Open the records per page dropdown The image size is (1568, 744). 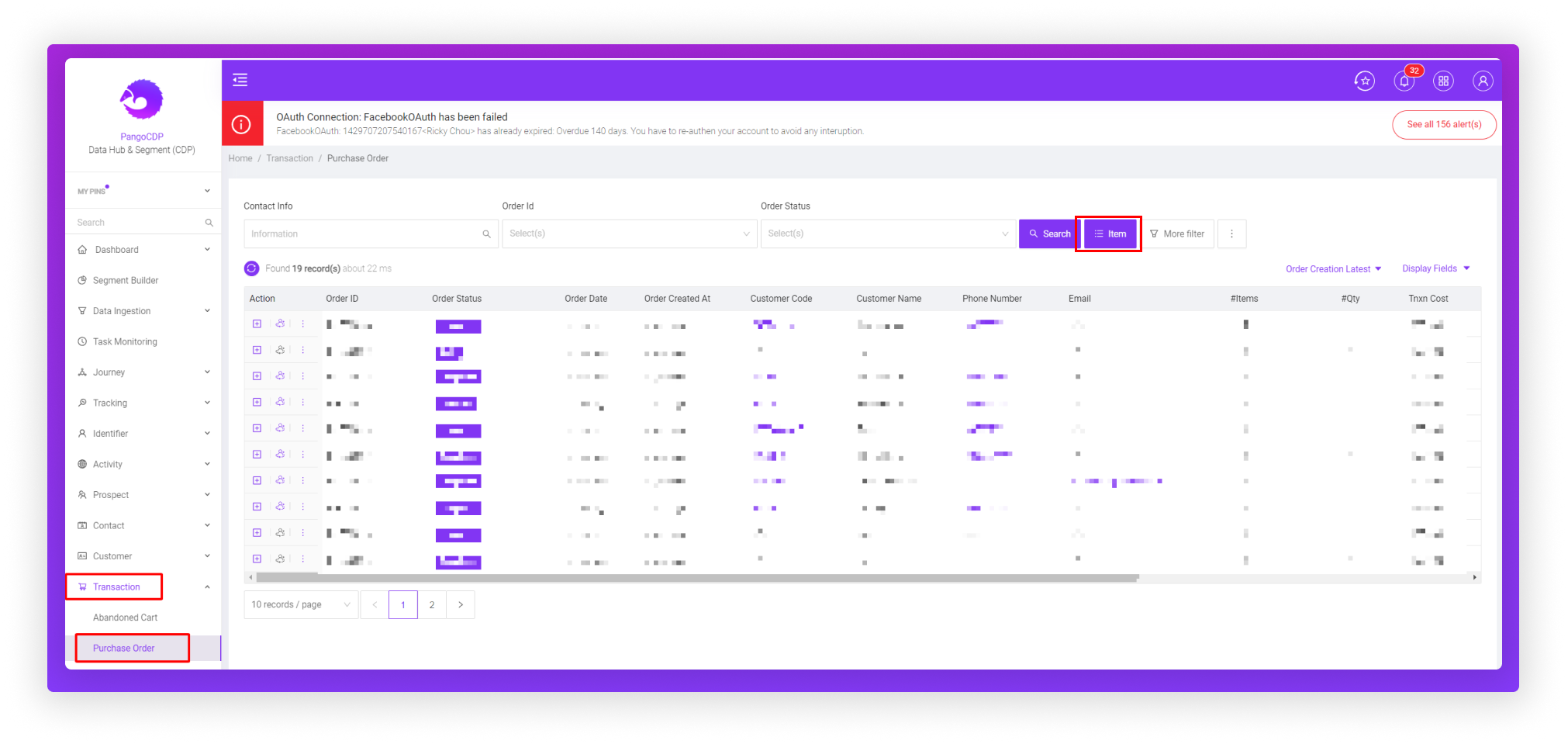pos(300,604)
